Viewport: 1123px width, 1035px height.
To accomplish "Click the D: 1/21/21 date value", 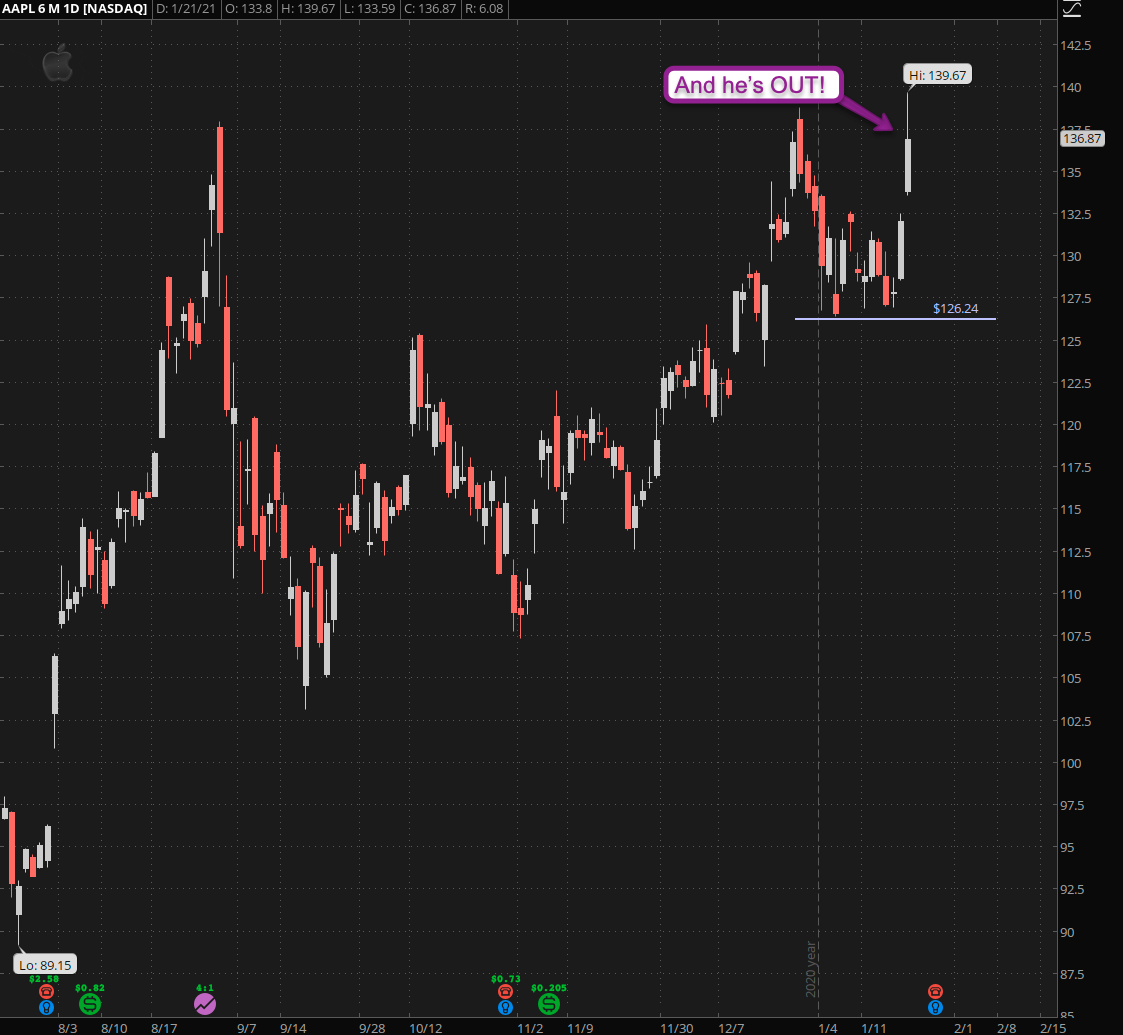I will 185,9.
